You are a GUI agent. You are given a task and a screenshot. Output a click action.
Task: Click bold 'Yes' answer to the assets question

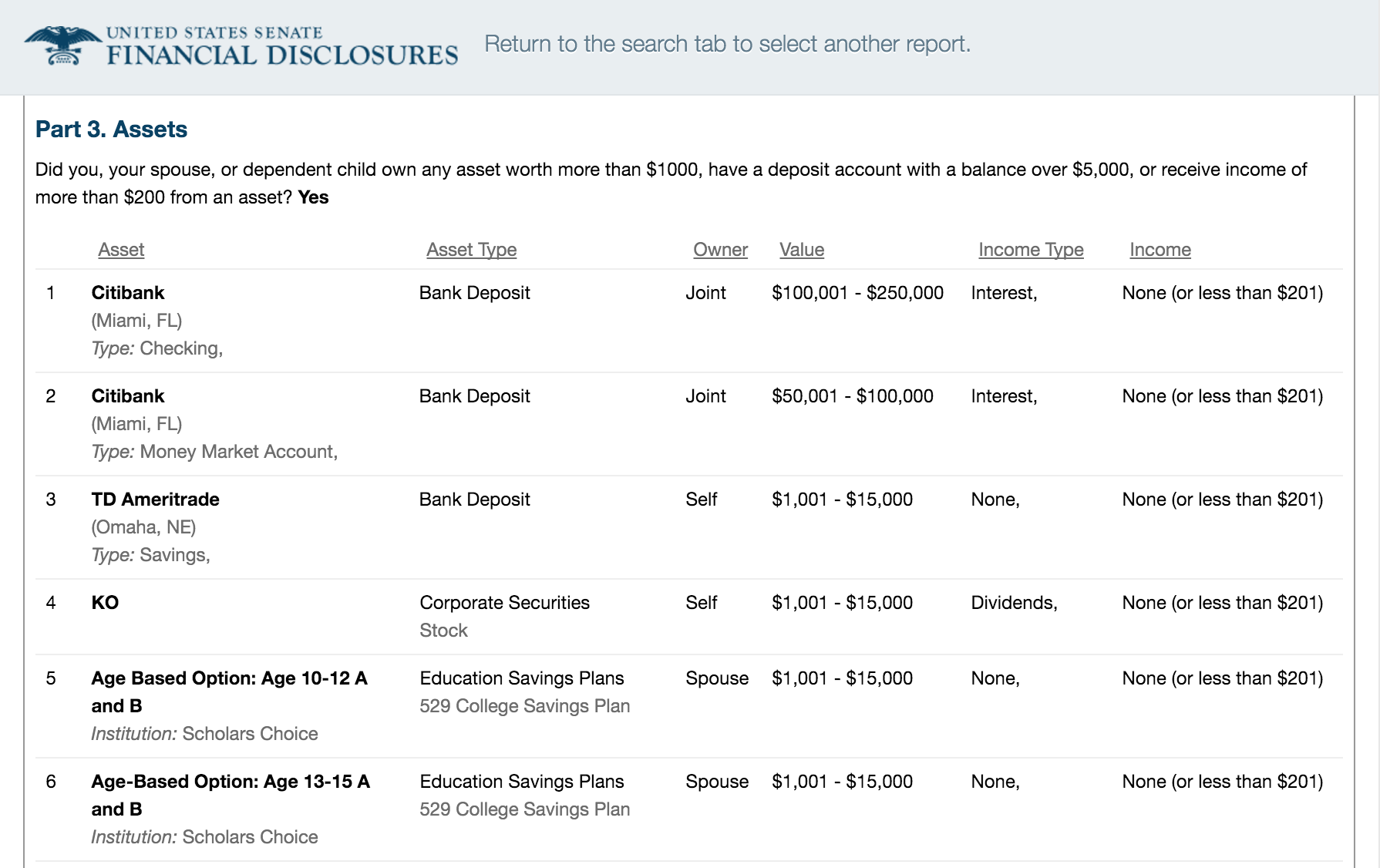(x=313, y=197)
